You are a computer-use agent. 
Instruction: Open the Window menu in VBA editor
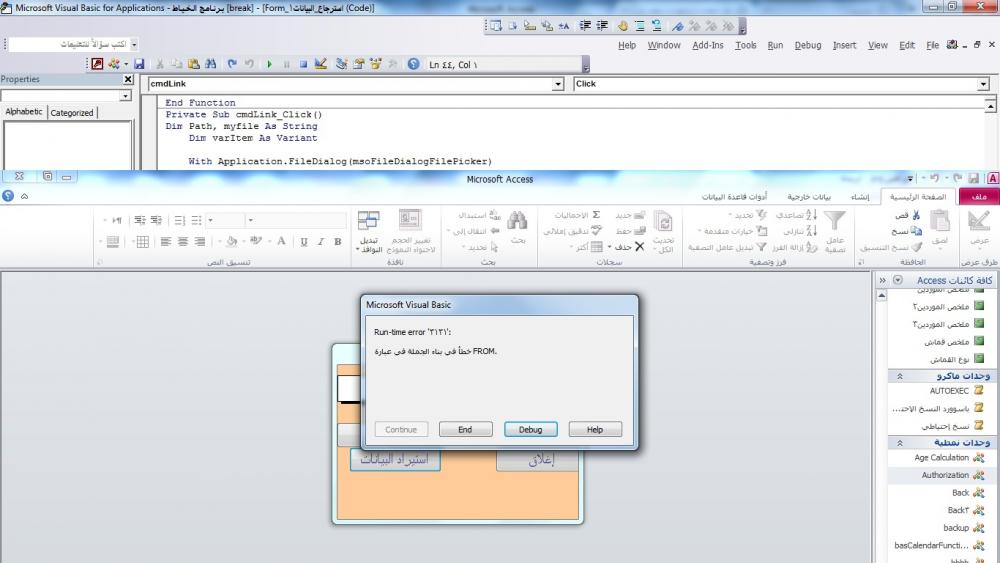click(664, 45)
